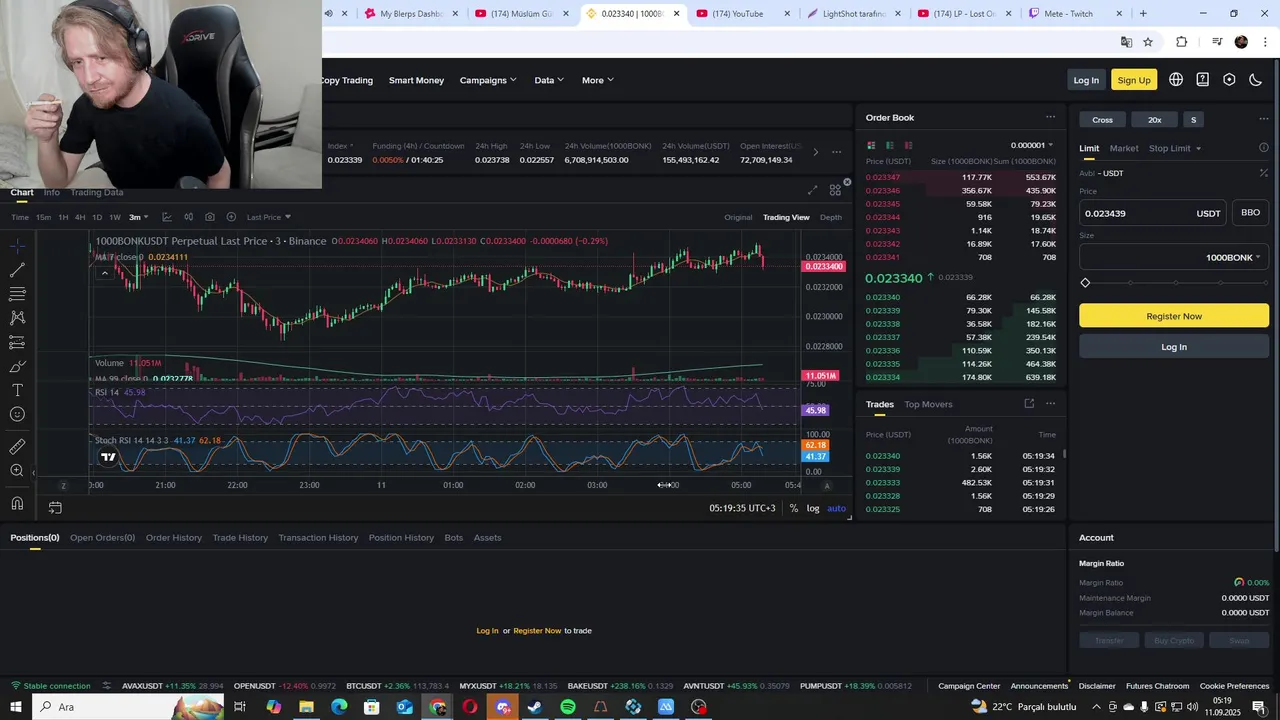This screenshot has height=720, width=1280.
Task: Open order type info icon
Action: [x=1263, y=148]
